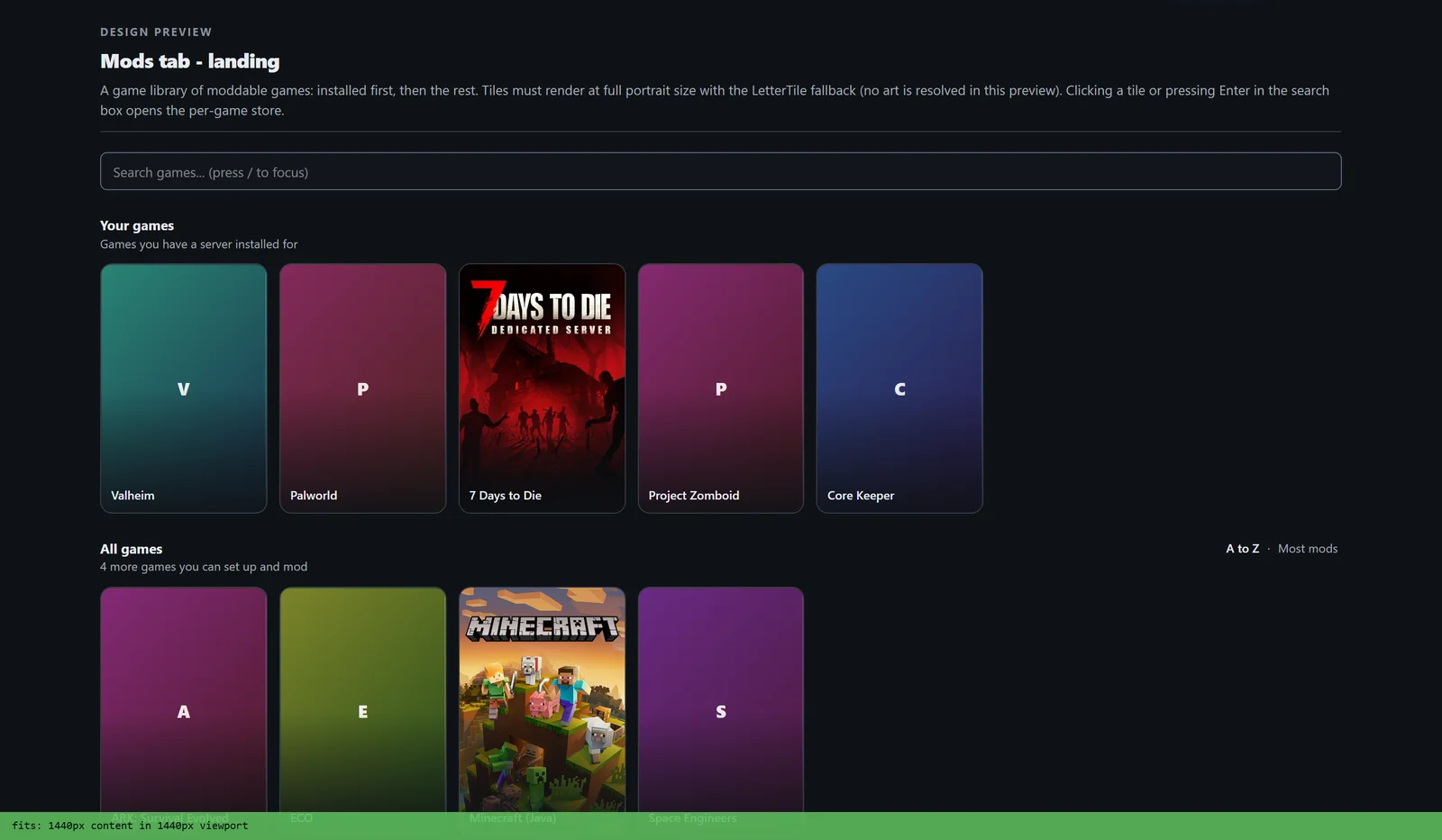Open the Valheim game tile
1442x840 pixels.
pyautogui.click(x=184, y=388)
